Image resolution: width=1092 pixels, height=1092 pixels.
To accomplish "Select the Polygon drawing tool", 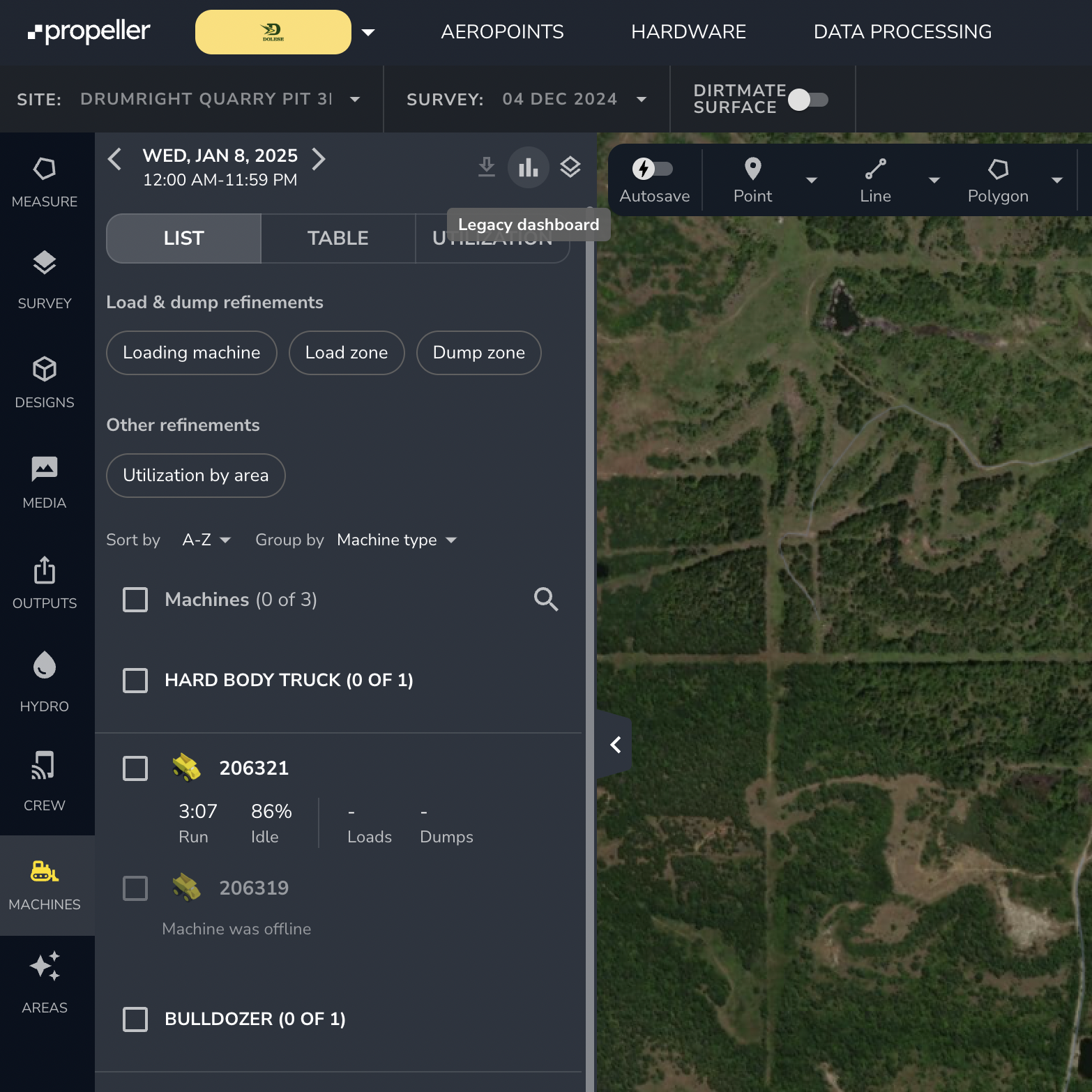I will (998, 179).
